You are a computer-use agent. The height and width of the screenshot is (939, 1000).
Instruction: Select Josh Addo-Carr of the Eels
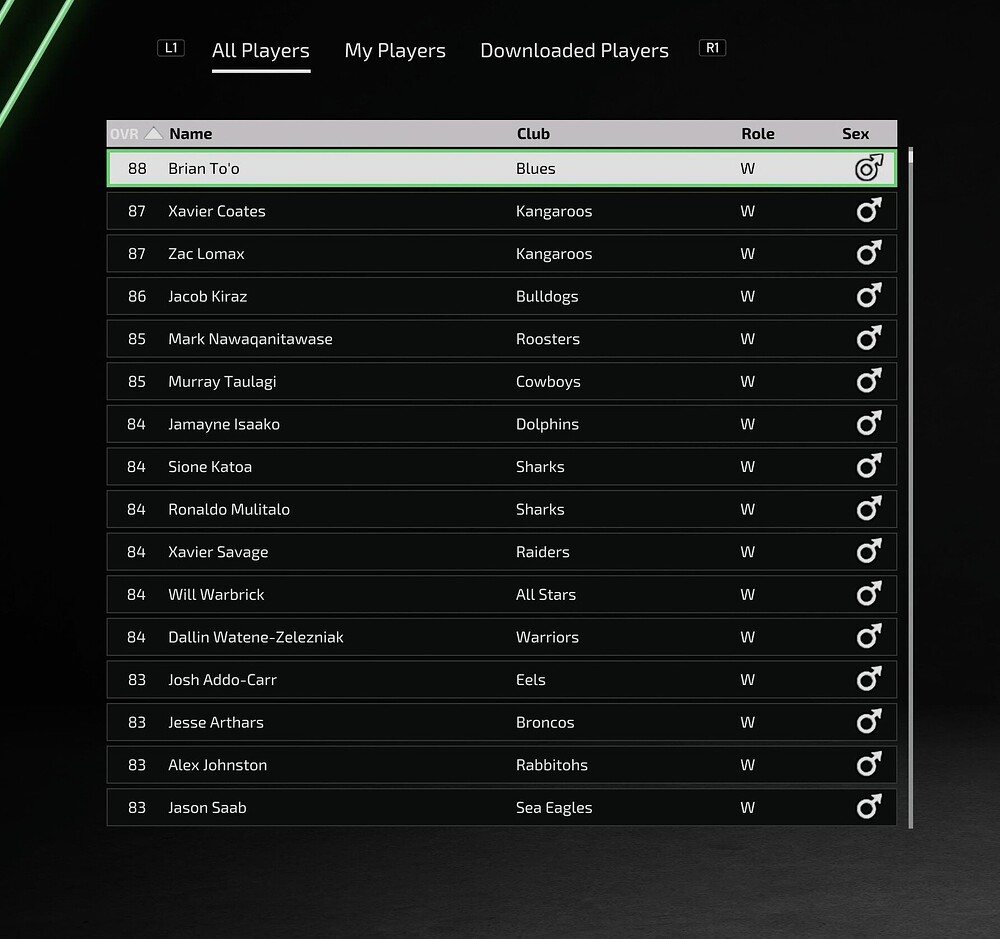(x=501, y=679)
